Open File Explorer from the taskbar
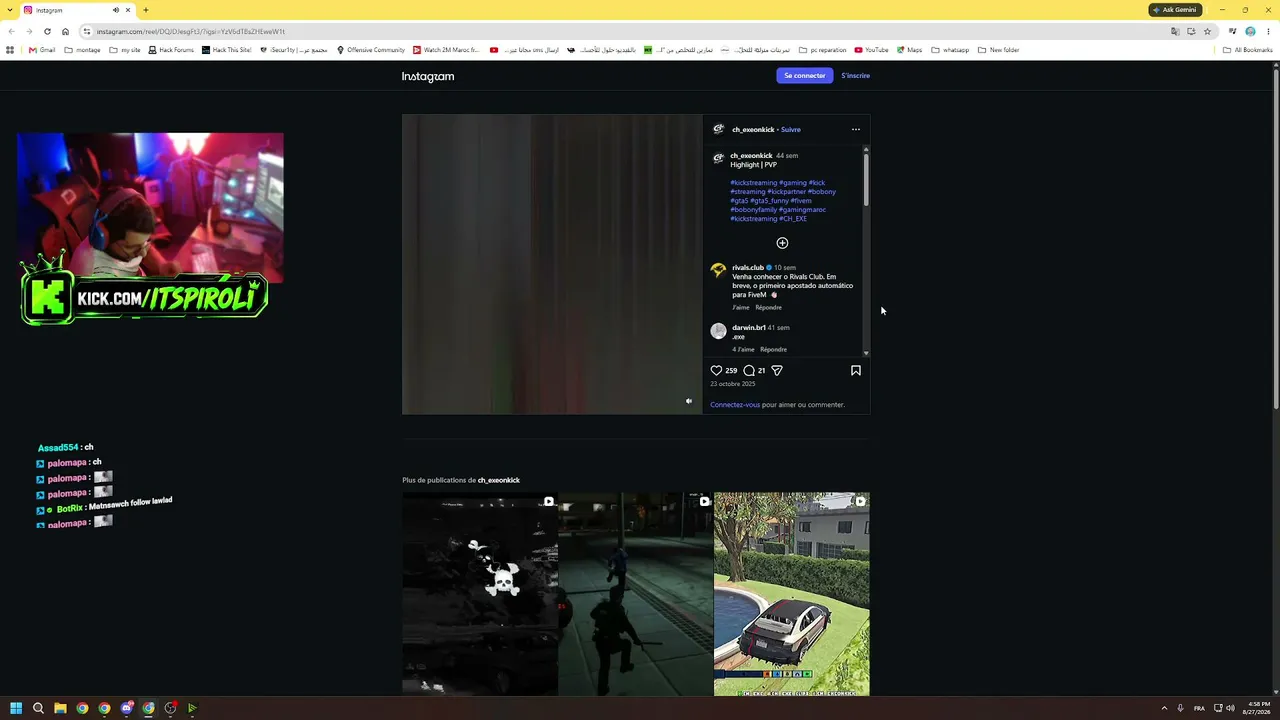 (60, 708)
